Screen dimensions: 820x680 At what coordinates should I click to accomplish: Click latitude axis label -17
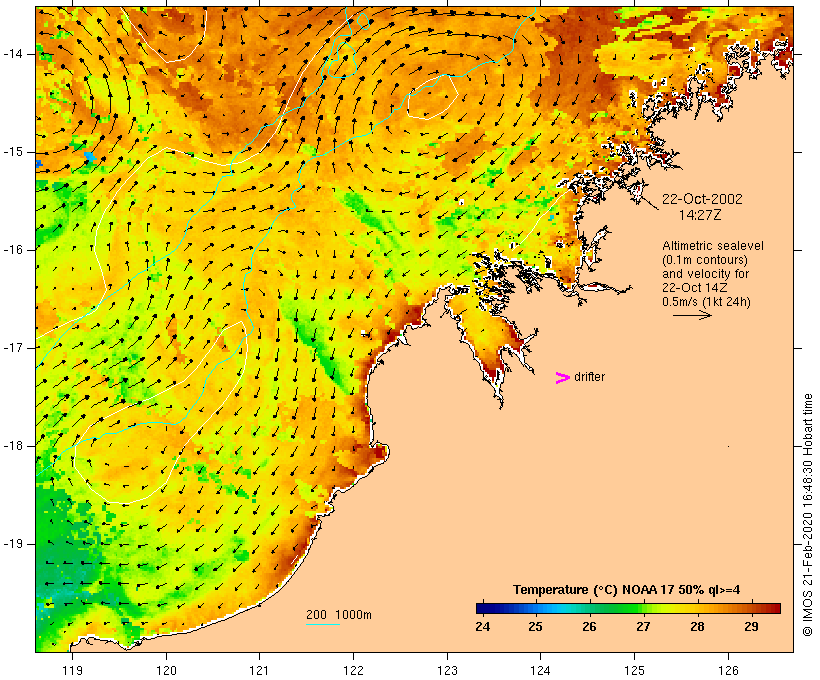tap(13, 348)
